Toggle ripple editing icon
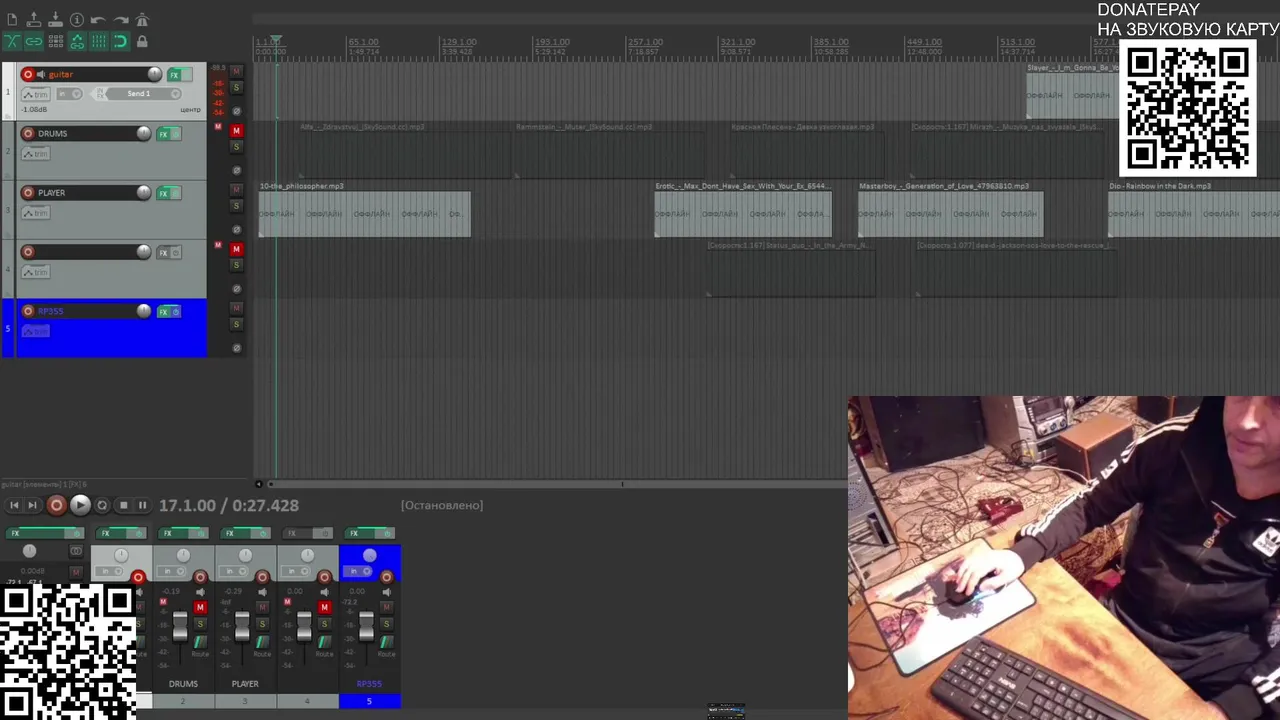 point(55,41)
